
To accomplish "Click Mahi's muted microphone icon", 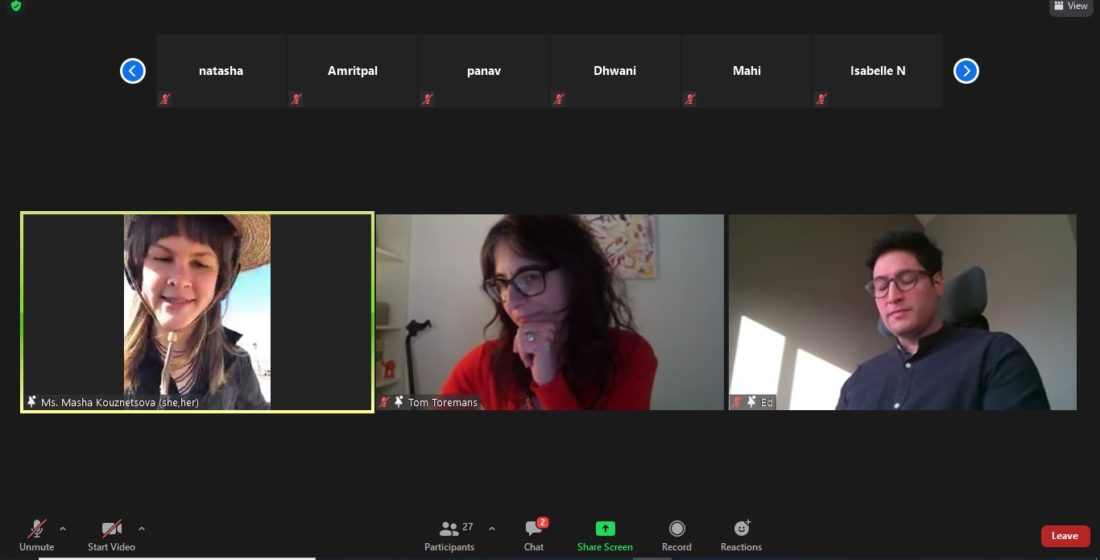I will [690, 99].
